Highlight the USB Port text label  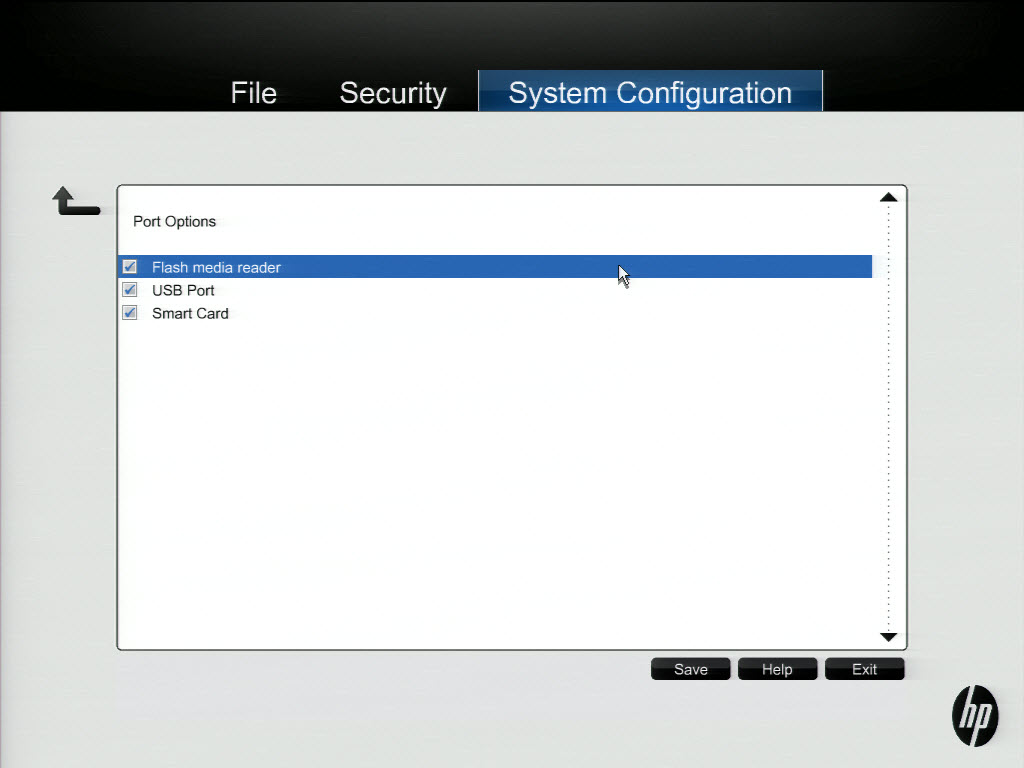point(183,290)
